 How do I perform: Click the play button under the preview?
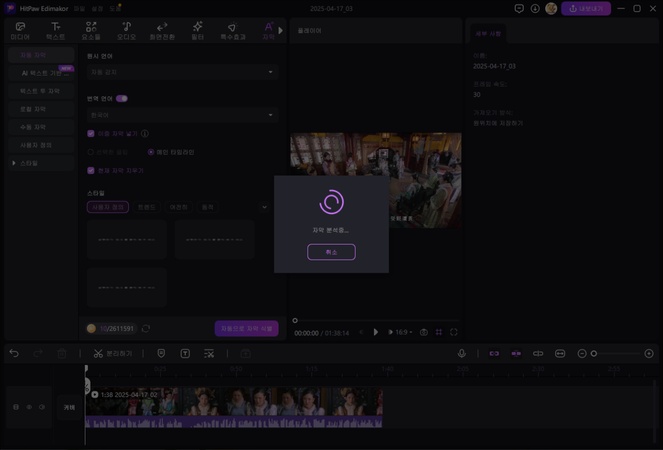[x=376, y=332]
